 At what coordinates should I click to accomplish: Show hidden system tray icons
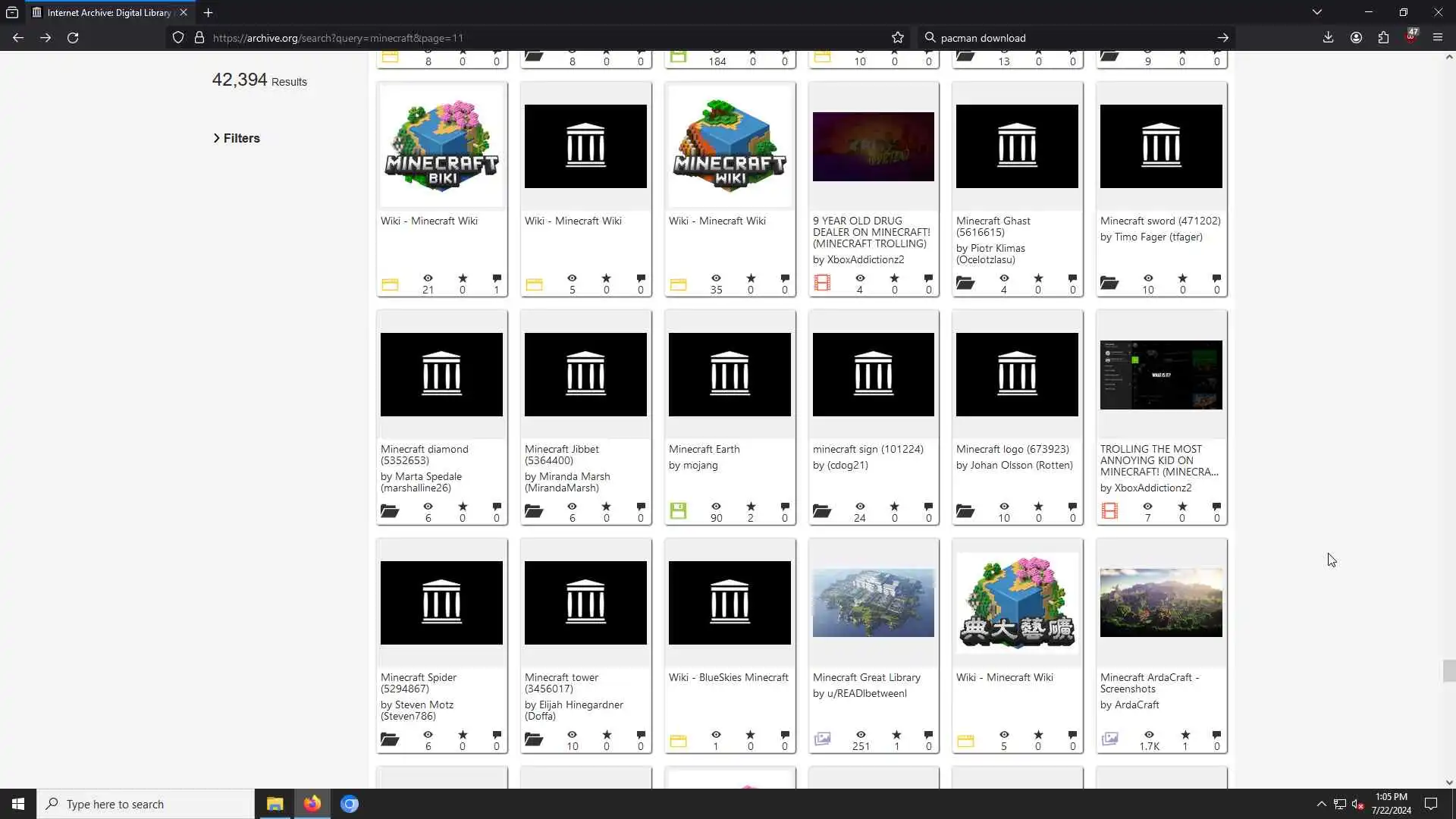click(x=1321, y=804)
